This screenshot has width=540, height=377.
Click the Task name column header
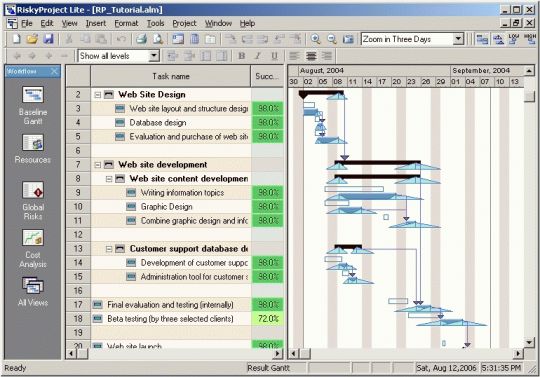pyautogui.click(x=171, y=76)
